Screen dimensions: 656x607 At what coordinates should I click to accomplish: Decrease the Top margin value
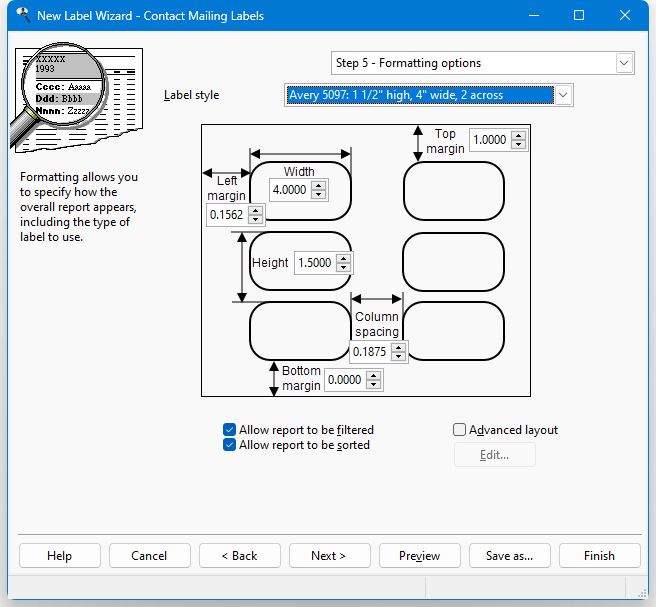coord(518,144)
